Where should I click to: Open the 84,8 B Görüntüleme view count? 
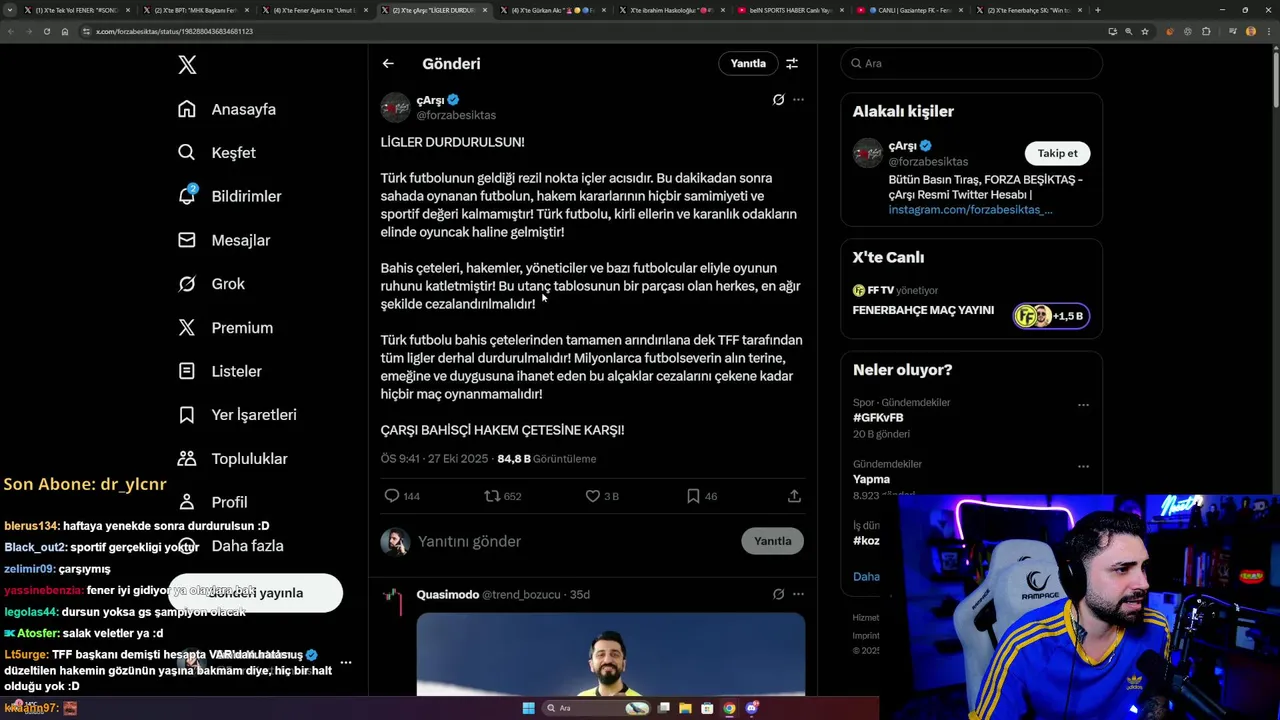click(x=546, y=459)
